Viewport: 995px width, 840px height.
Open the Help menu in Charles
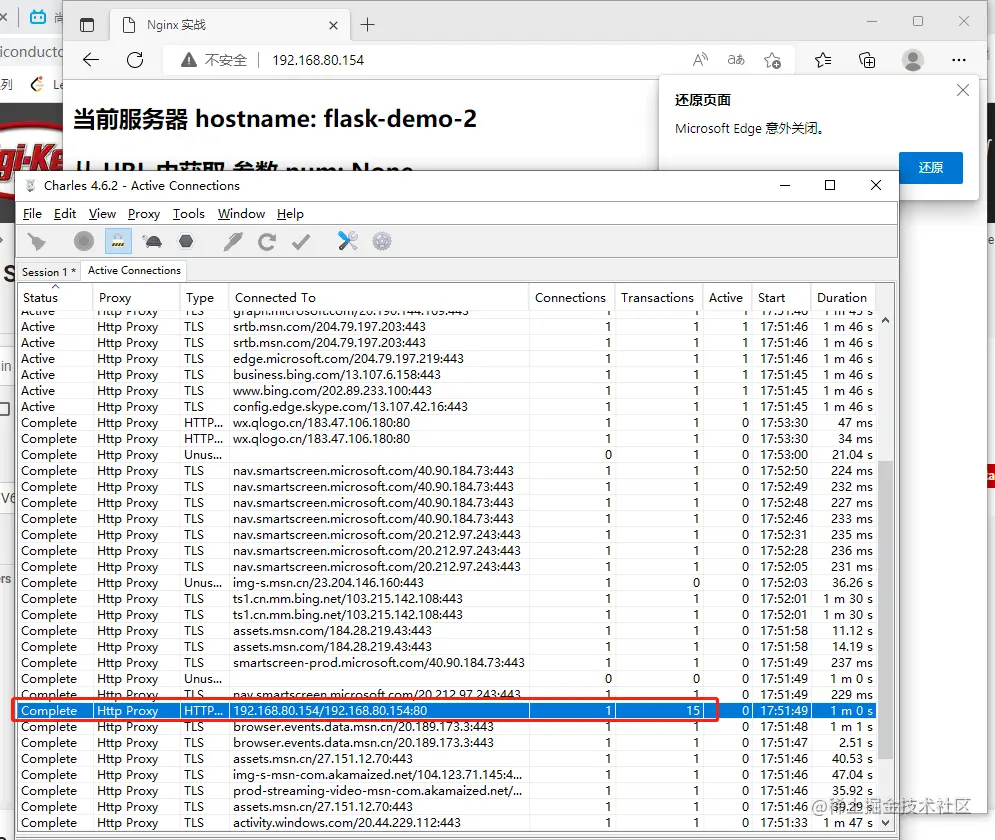click(x=290, y=214)
